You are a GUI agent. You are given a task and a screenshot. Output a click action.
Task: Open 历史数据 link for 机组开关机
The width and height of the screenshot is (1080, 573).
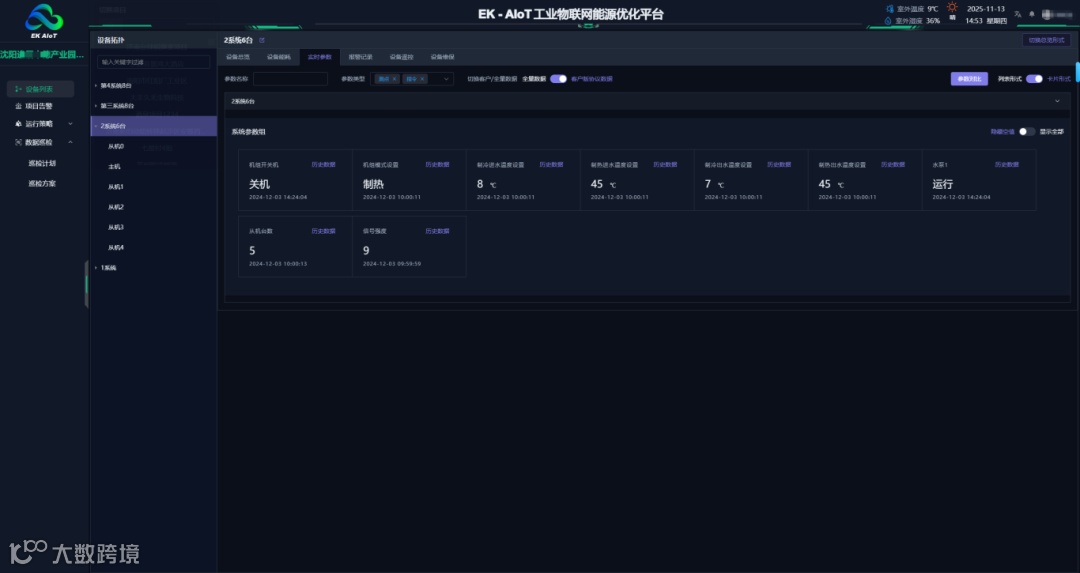pyautogui.click(x=323, y=165)
